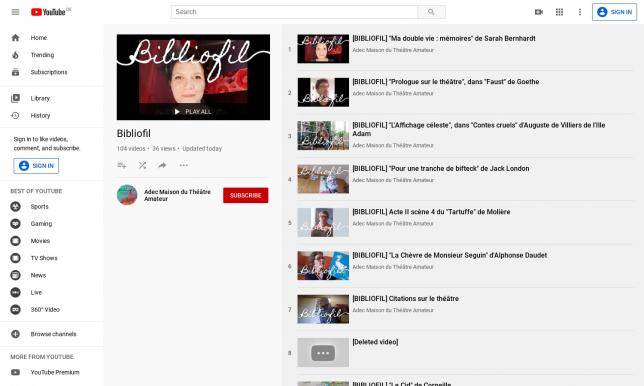Screen dimensions: 644x386
Task: Click the Sports icon
Action: (x=15, y=207)
